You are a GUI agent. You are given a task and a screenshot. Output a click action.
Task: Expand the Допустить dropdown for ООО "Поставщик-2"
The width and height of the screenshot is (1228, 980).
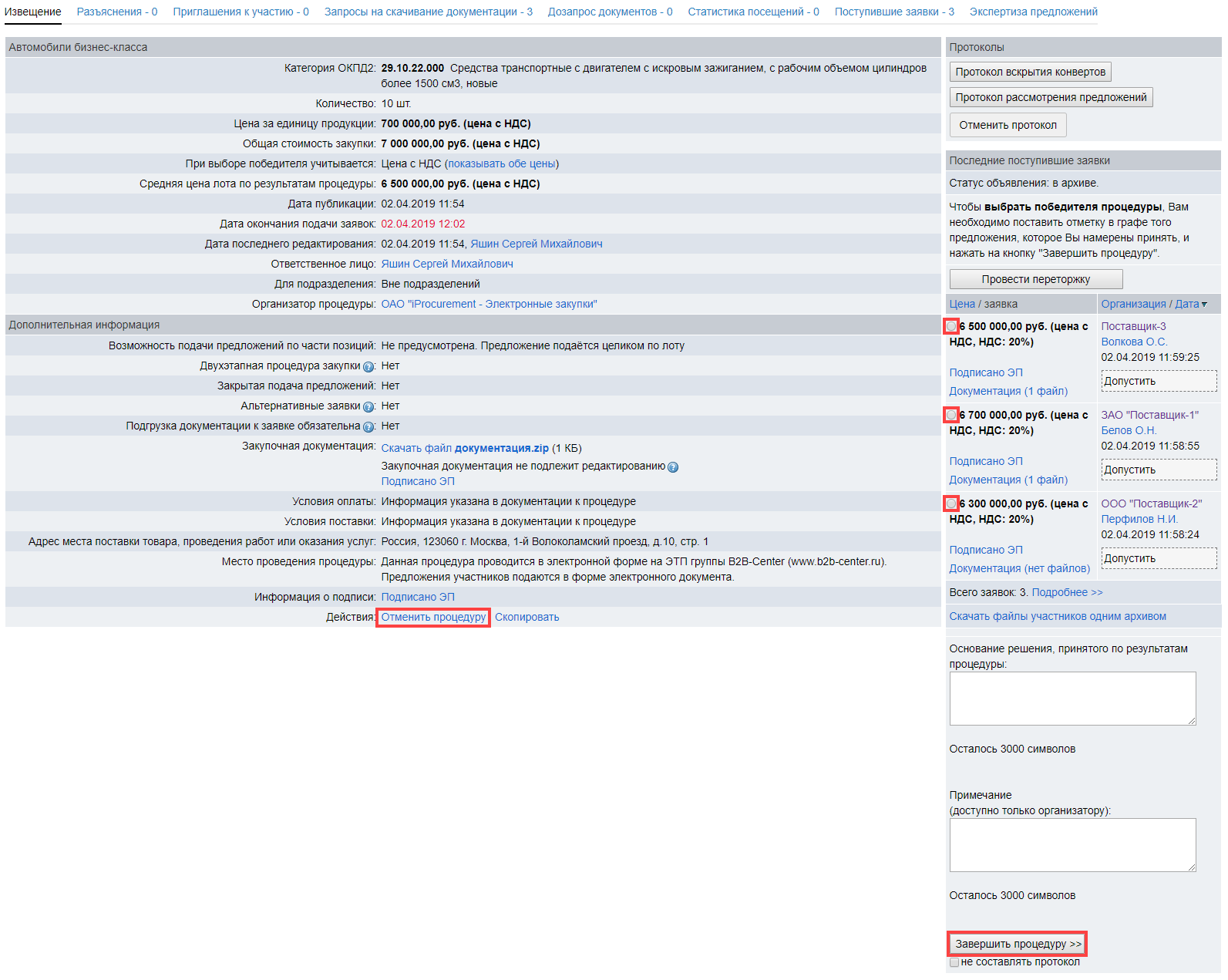click(1159, 558)
